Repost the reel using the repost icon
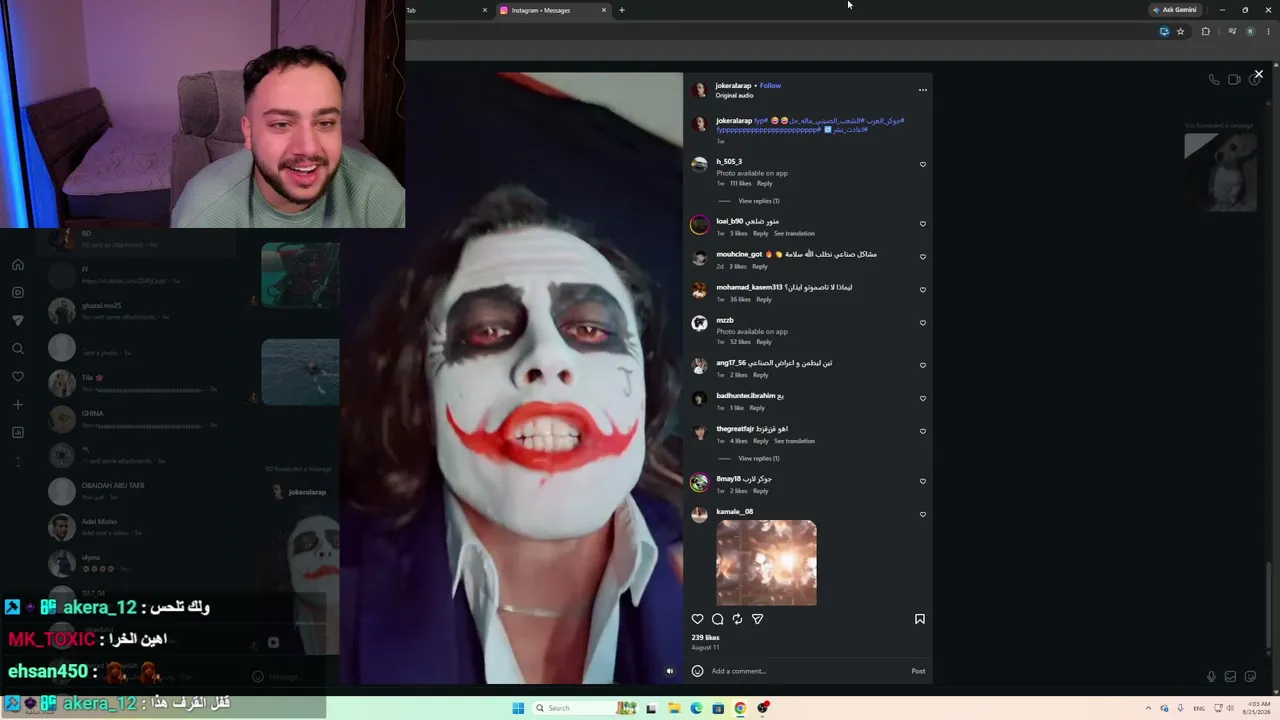1280x720 pixels. pyautogui.click(x=738, y=619)
